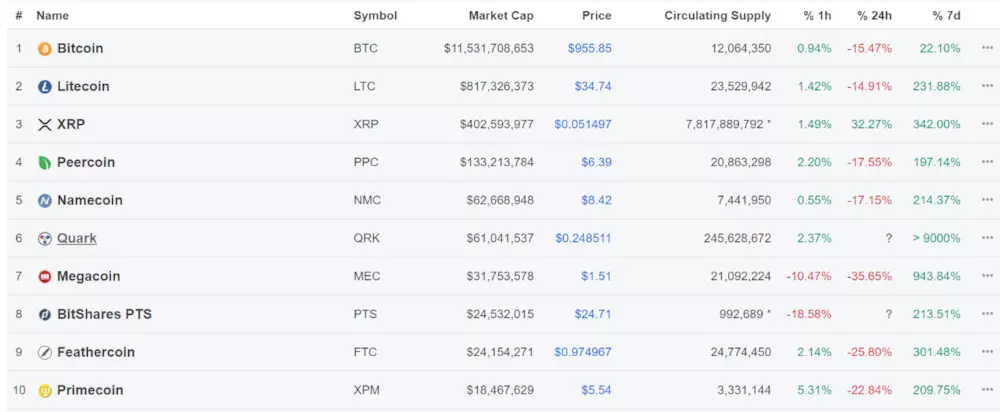Click the Litecoin coin logo icon
The image size is (1000, 412).
pos(45,87)
